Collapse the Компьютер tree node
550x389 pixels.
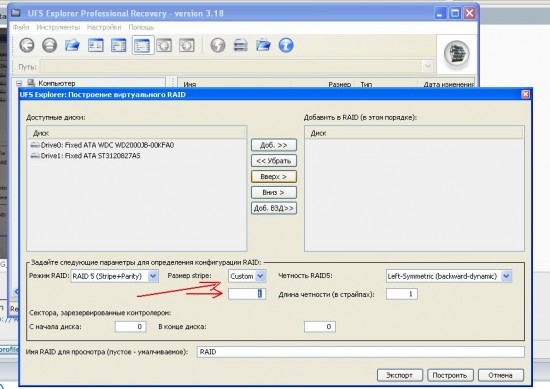point(19,83)
